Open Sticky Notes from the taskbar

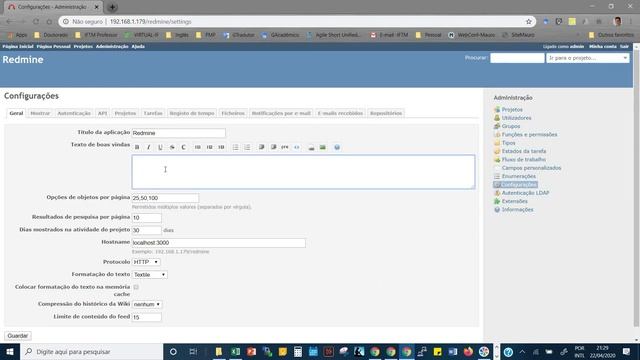438,351
